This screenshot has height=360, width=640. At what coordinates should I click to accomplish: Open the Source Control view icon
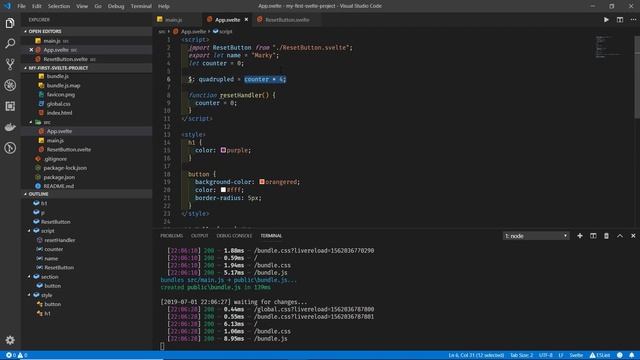10,64
